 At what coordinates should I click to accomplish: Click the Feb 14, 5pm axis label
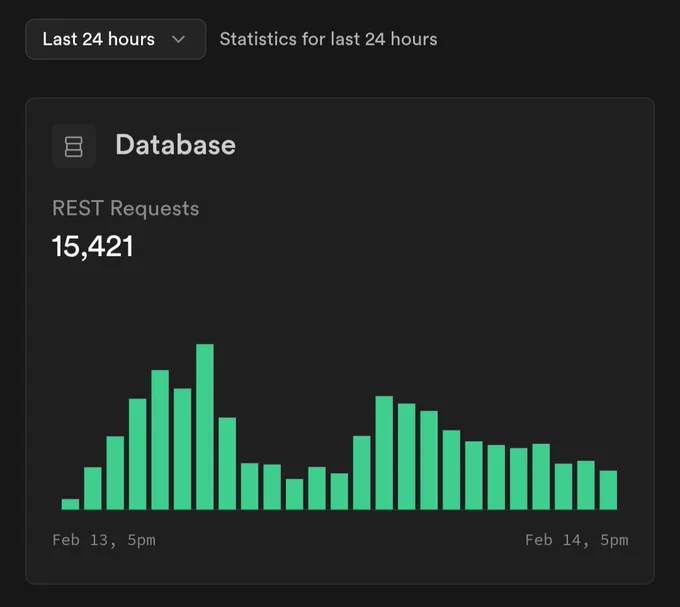(x=577, y=540)
